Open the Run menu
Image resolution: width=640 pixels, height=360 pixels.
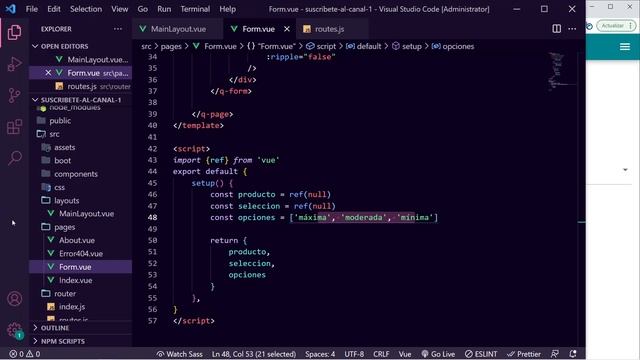click(164, 9)
